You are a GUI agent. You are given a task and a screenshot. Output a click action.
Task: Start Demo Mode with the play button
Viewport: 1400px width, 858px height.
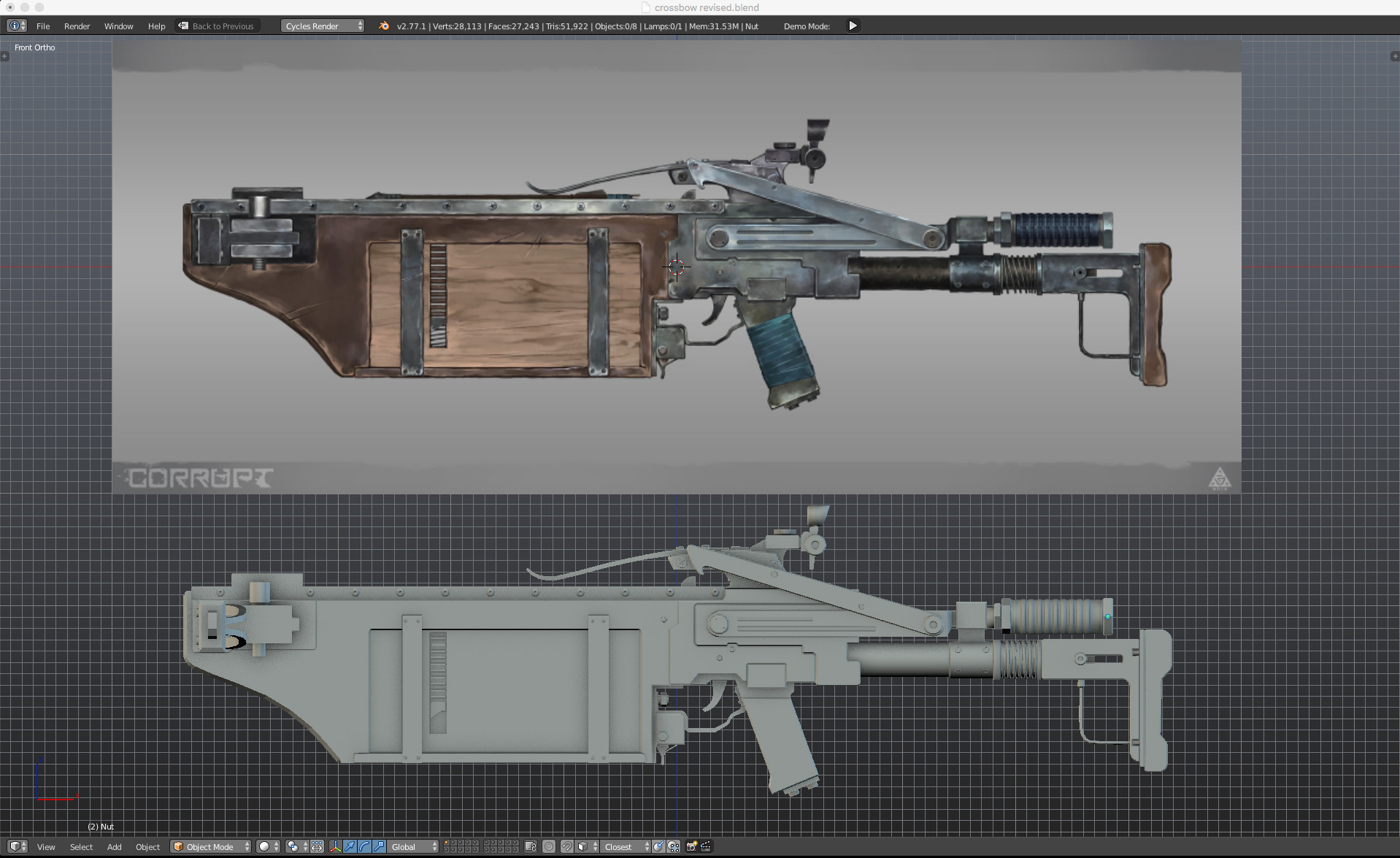(x=853, y=26)
